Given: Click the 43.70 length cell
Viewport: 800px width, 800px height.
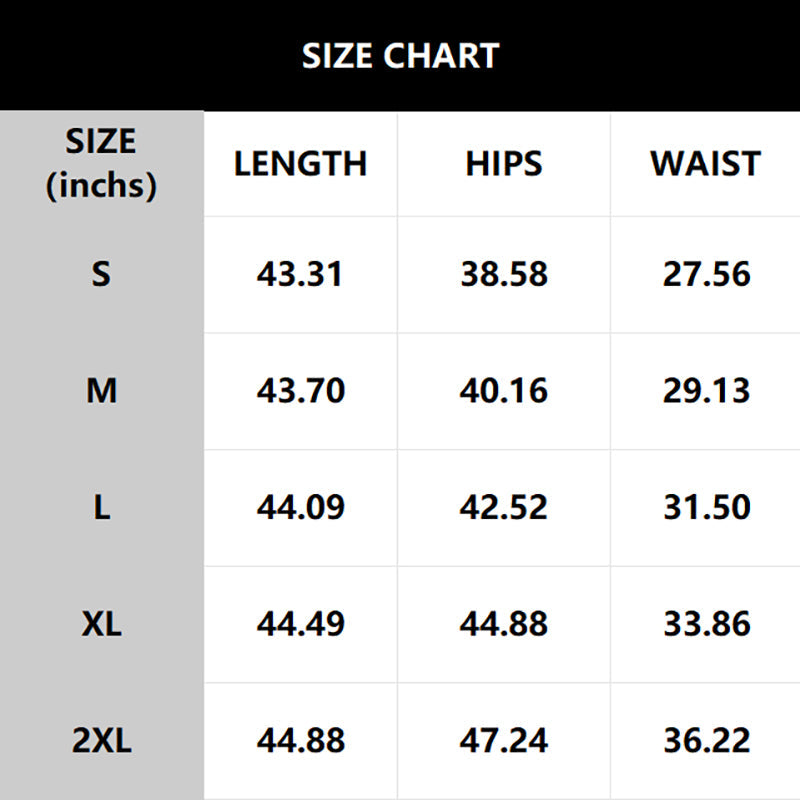Looking at the screenshot, I should click(300, 391).
